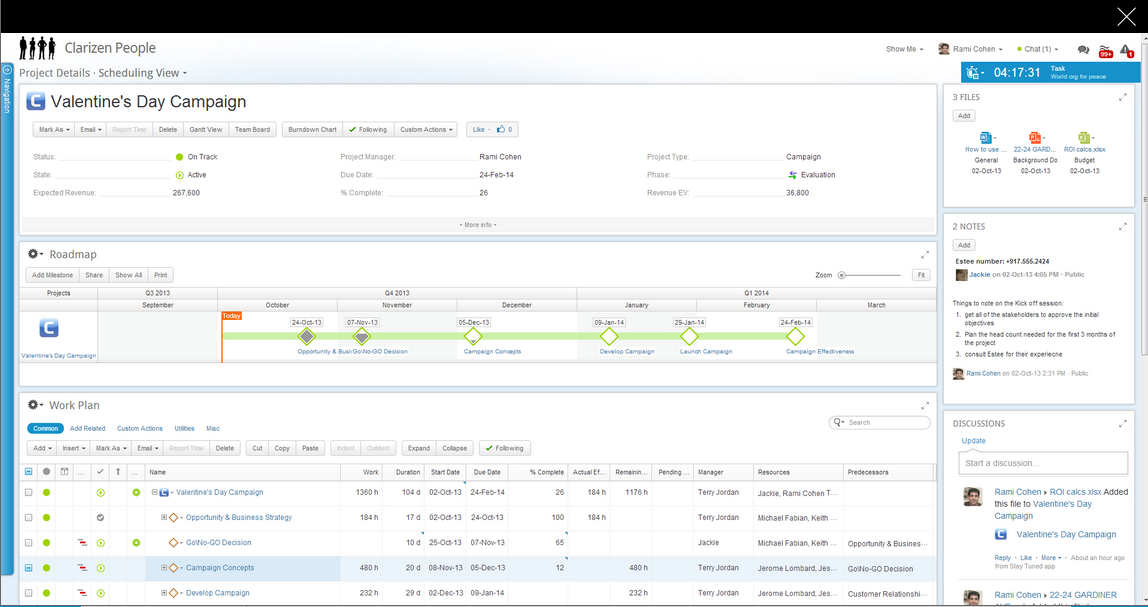Image resolution: width=1148 pixels, height=607 pixels.
Task: Click the completed checkmark icon in Opportunity row
Action: tap(101, 518)
